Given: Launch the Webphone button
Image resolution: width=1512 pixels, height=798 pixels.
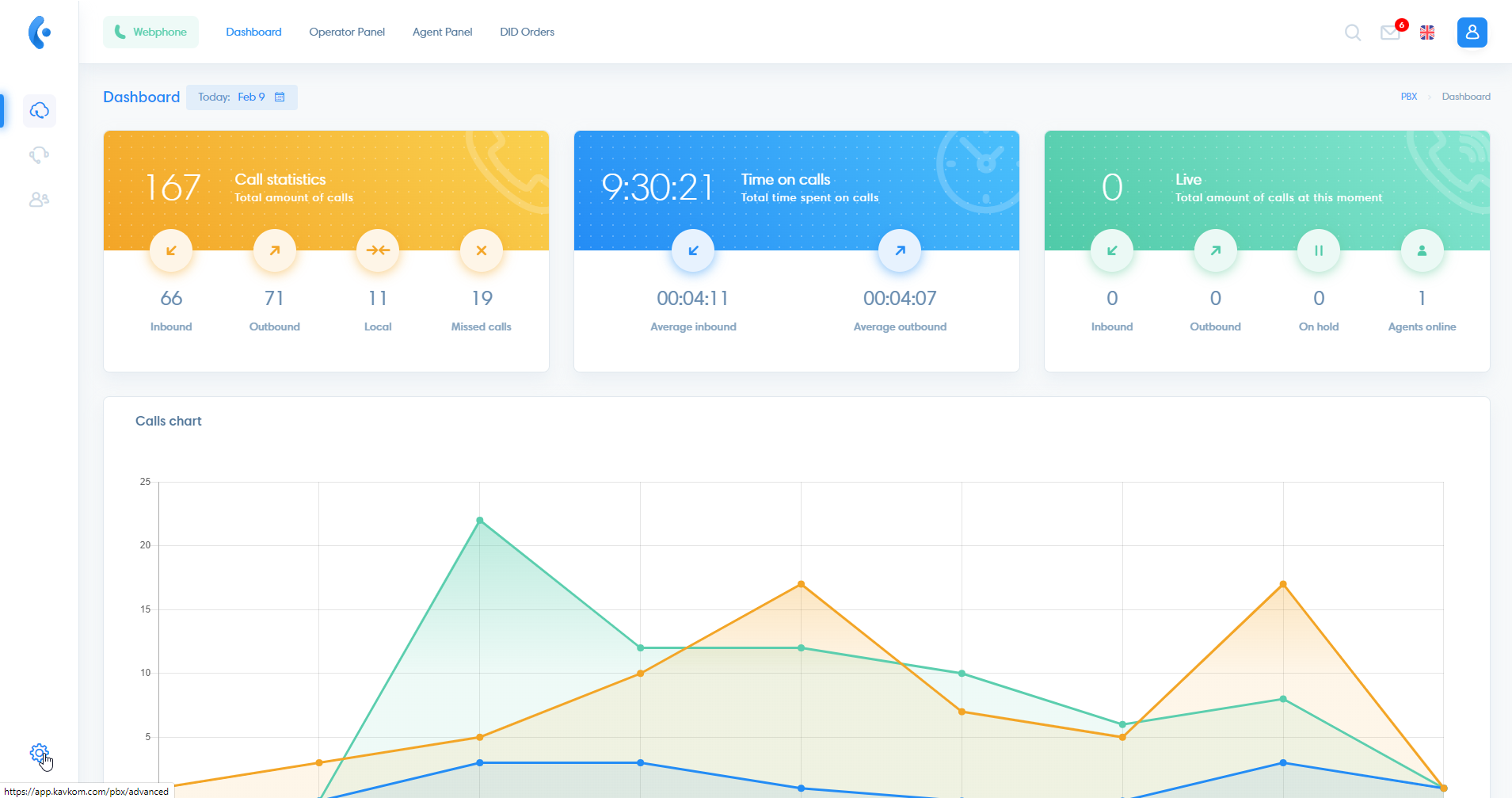Looking at the screenshot, I should (150, 32).
